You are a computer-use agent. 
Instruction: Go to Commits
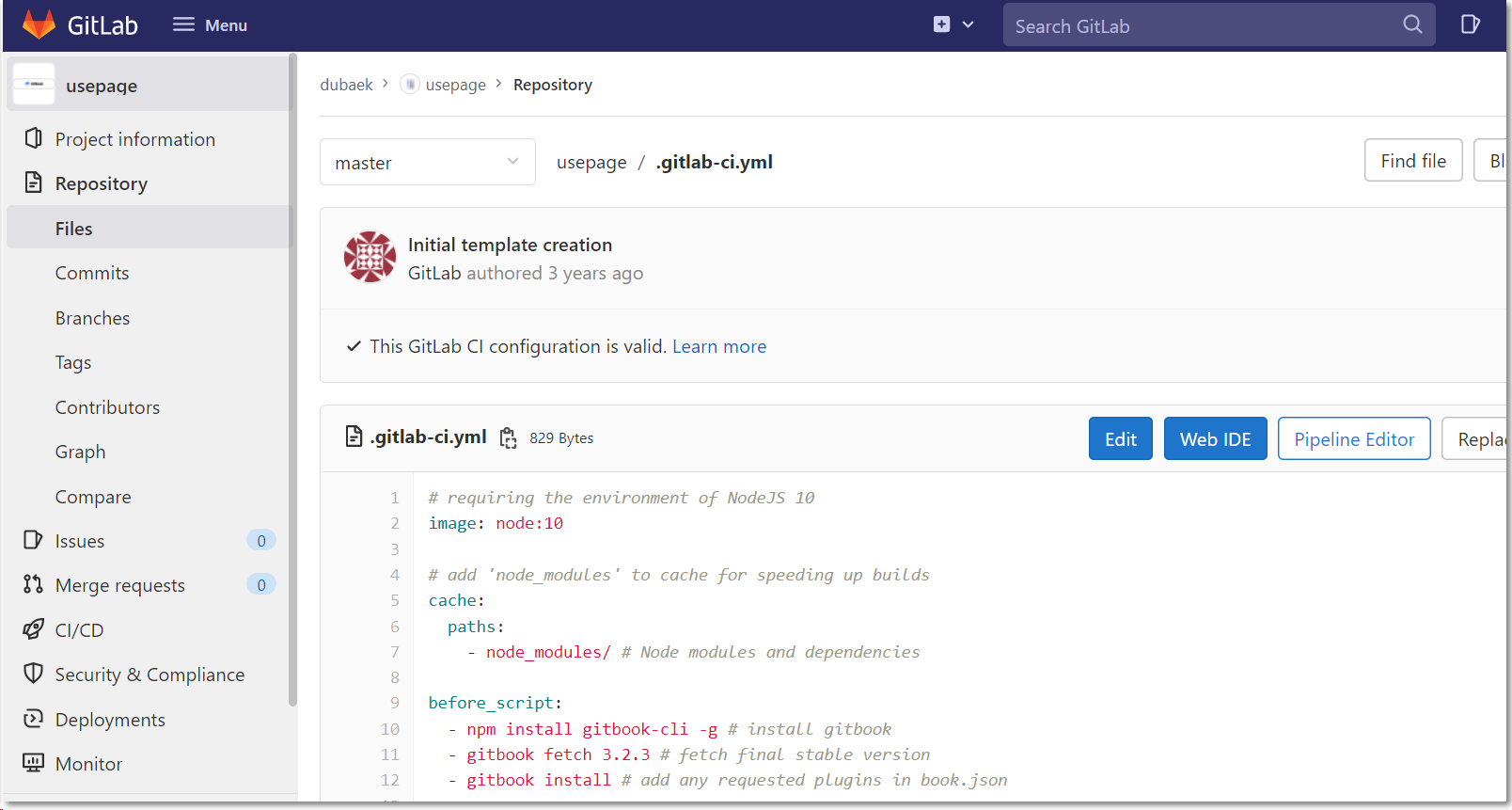pos(92,273)
